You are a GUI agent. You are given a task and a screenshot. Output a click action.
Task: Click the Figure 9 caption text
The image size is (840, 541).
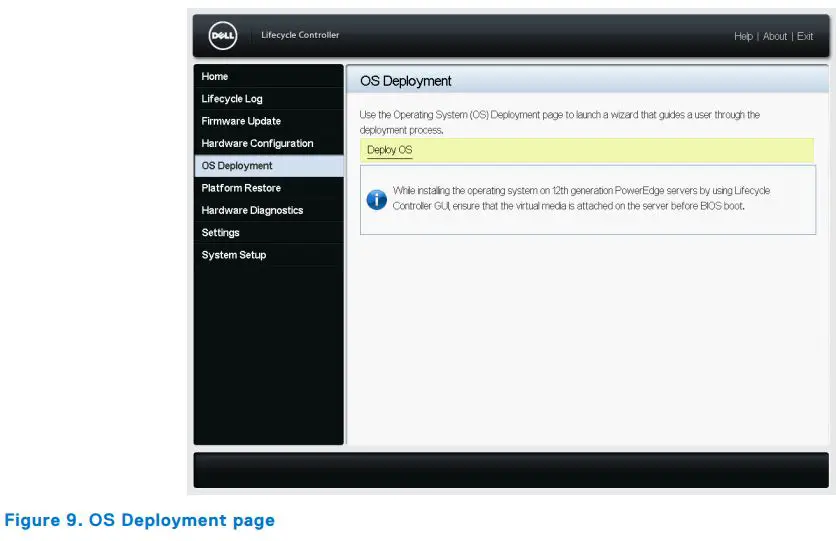139,520
